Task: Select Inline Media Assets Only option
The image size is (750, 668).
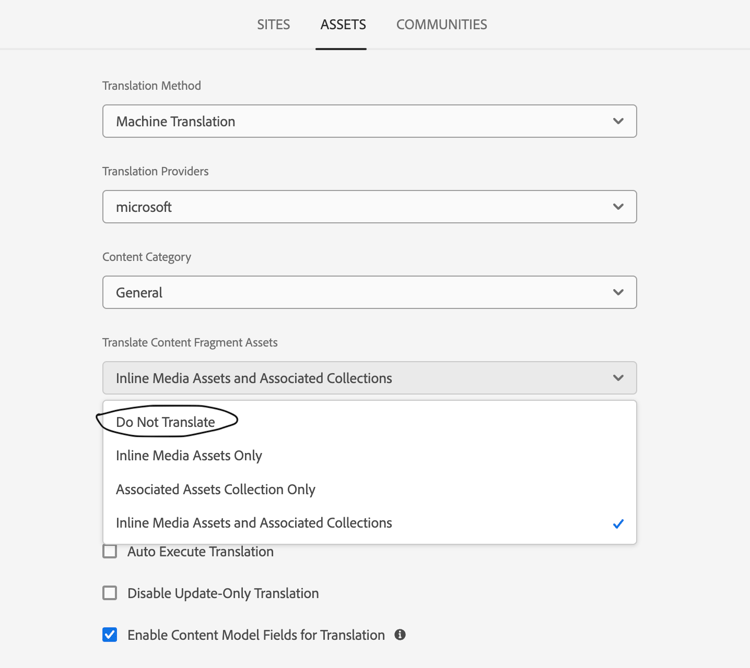Action: pyautogui.click(x=189, y=455)
